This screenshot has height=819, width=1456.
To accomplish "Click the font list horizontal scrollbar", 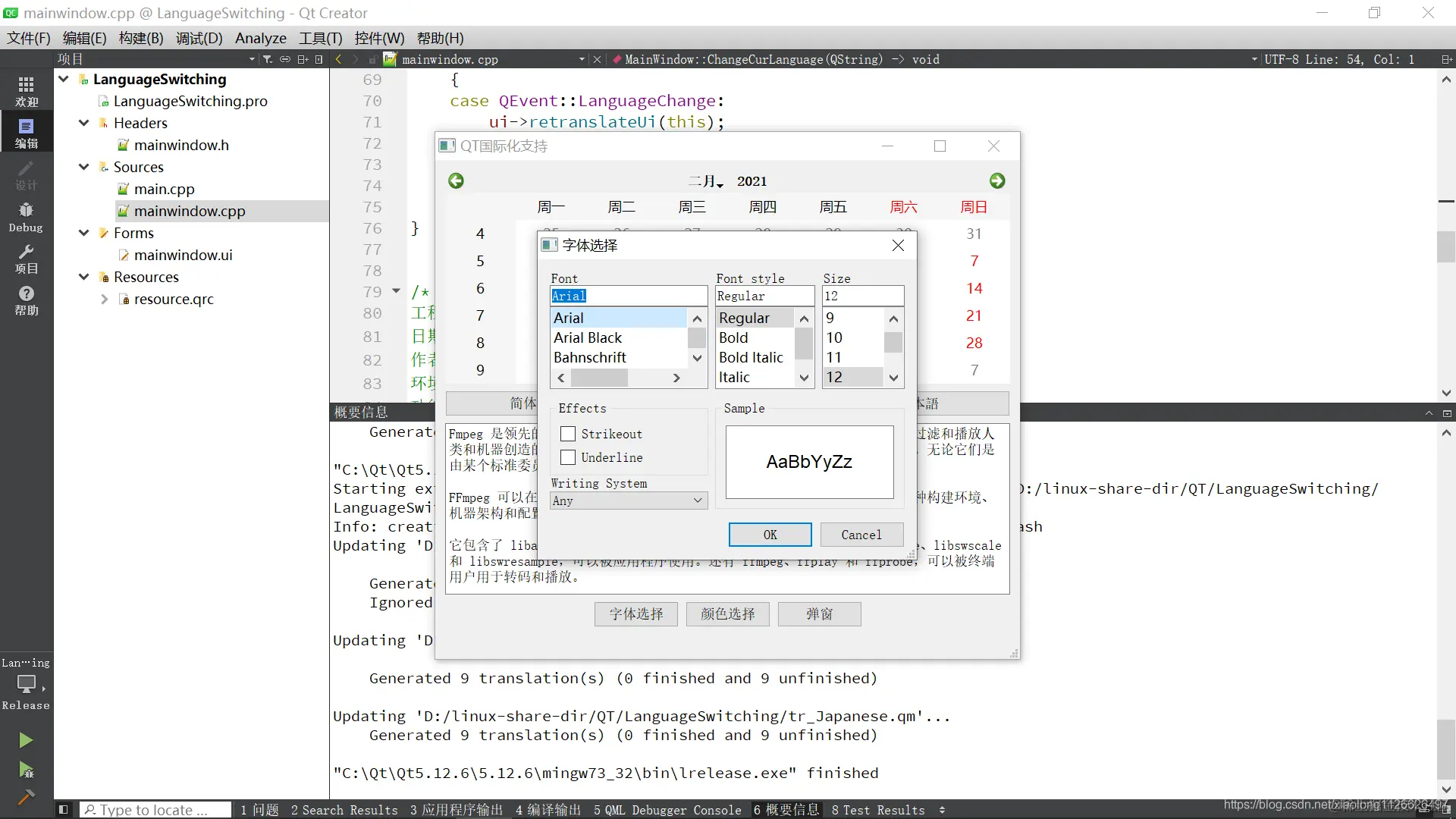I will 598,378.
